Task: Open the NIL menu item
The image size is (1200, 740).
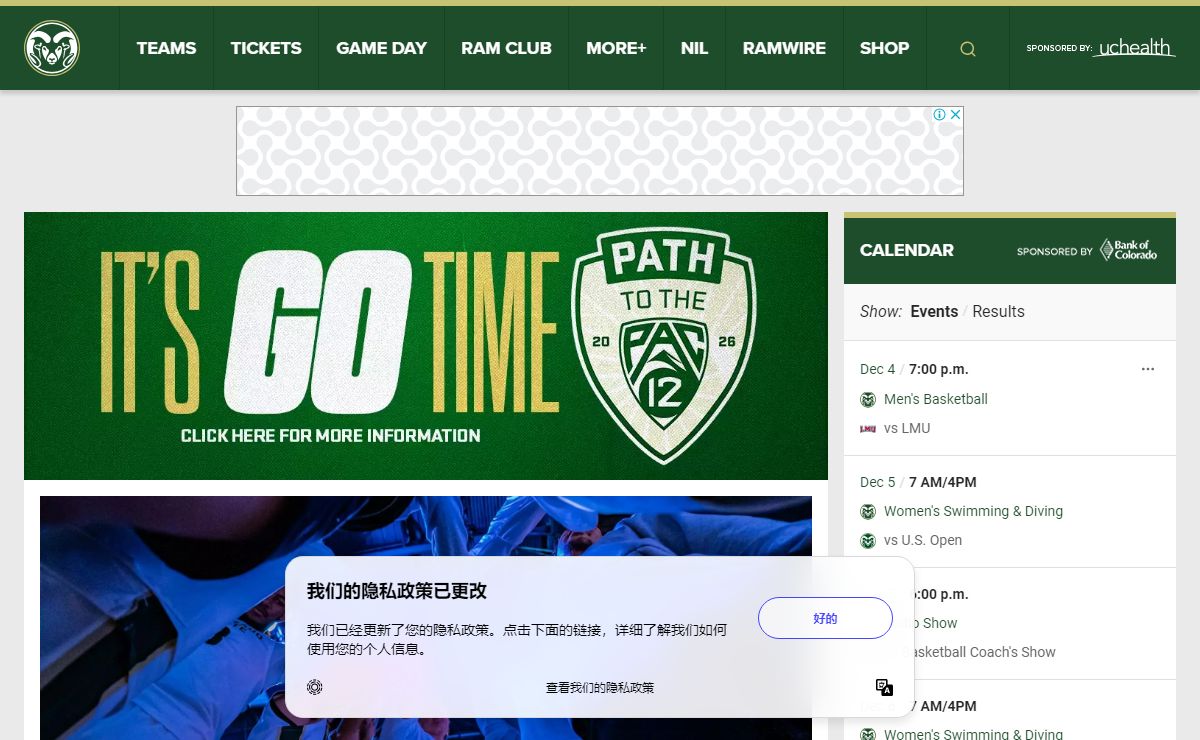Action: 694,48
